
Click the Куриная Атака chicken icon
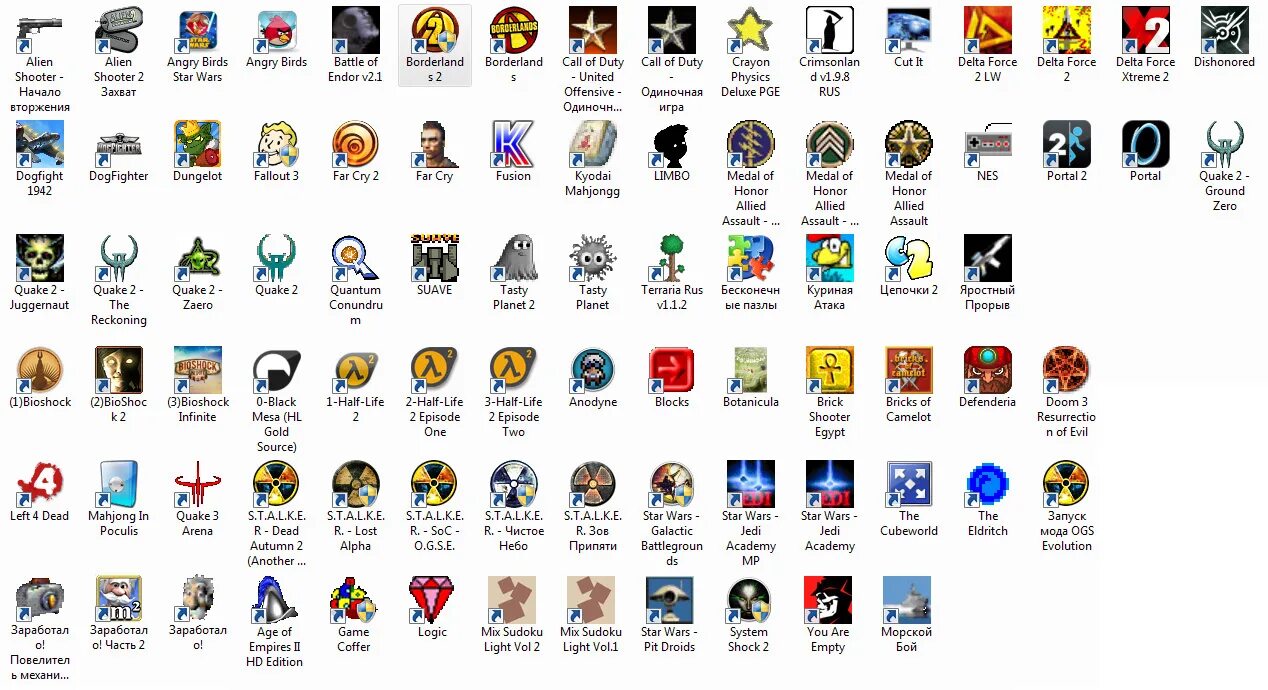829,258
